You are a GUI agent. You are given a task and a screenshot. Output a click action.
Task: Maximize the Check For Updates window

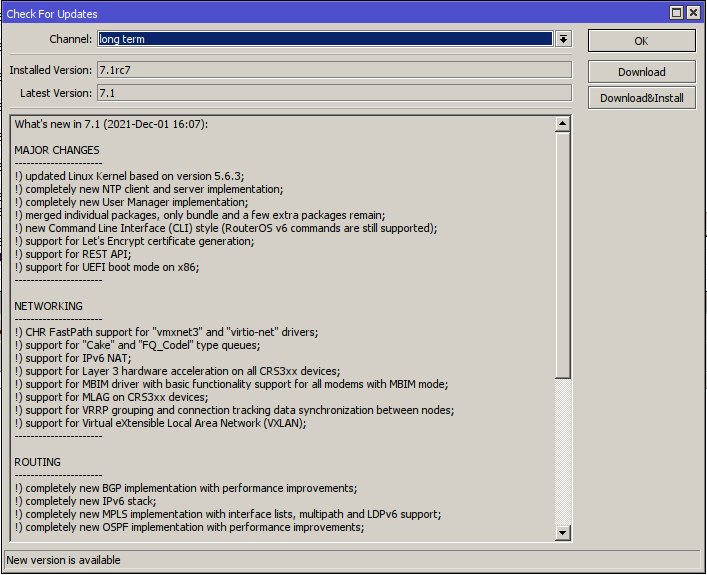pos(676,13)
